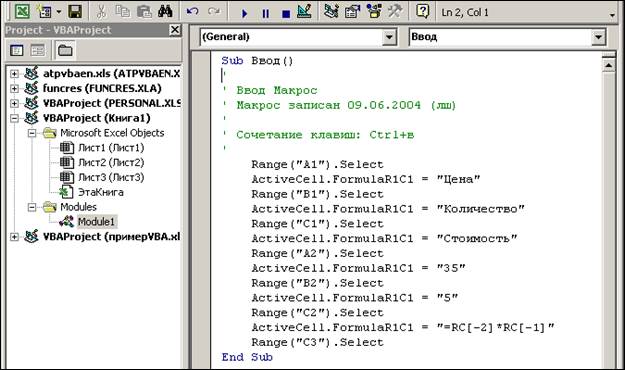Select VBAProject (Книга1) in tree

click(96, 118)
